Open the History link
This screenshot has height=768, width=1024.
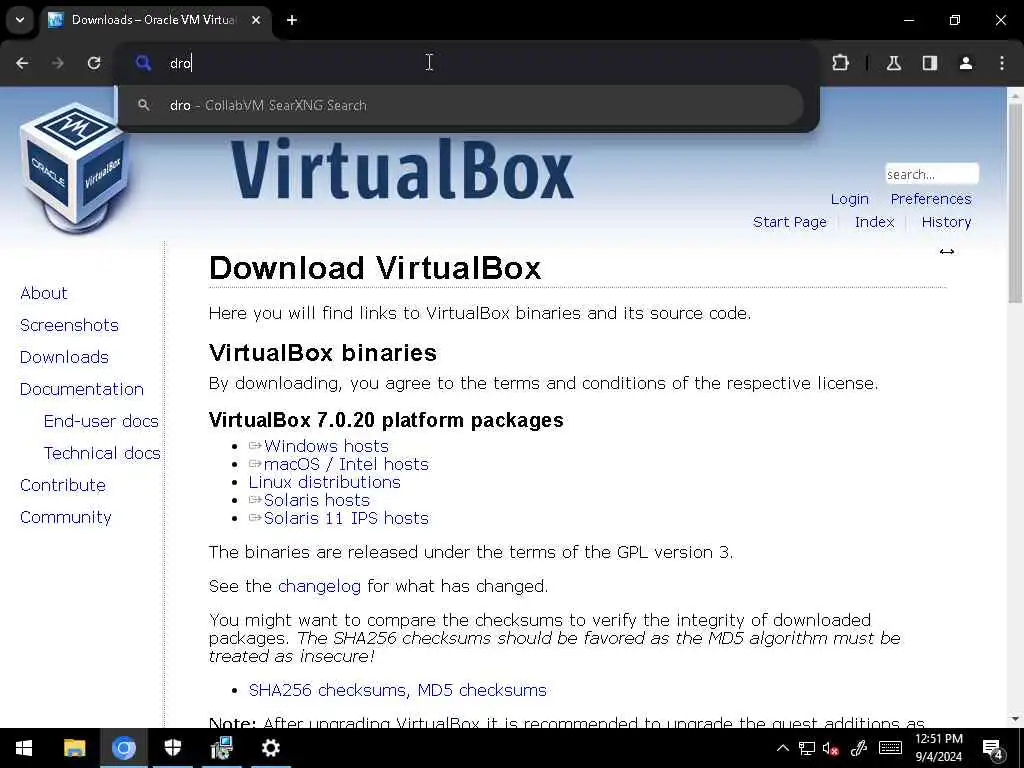946,222
